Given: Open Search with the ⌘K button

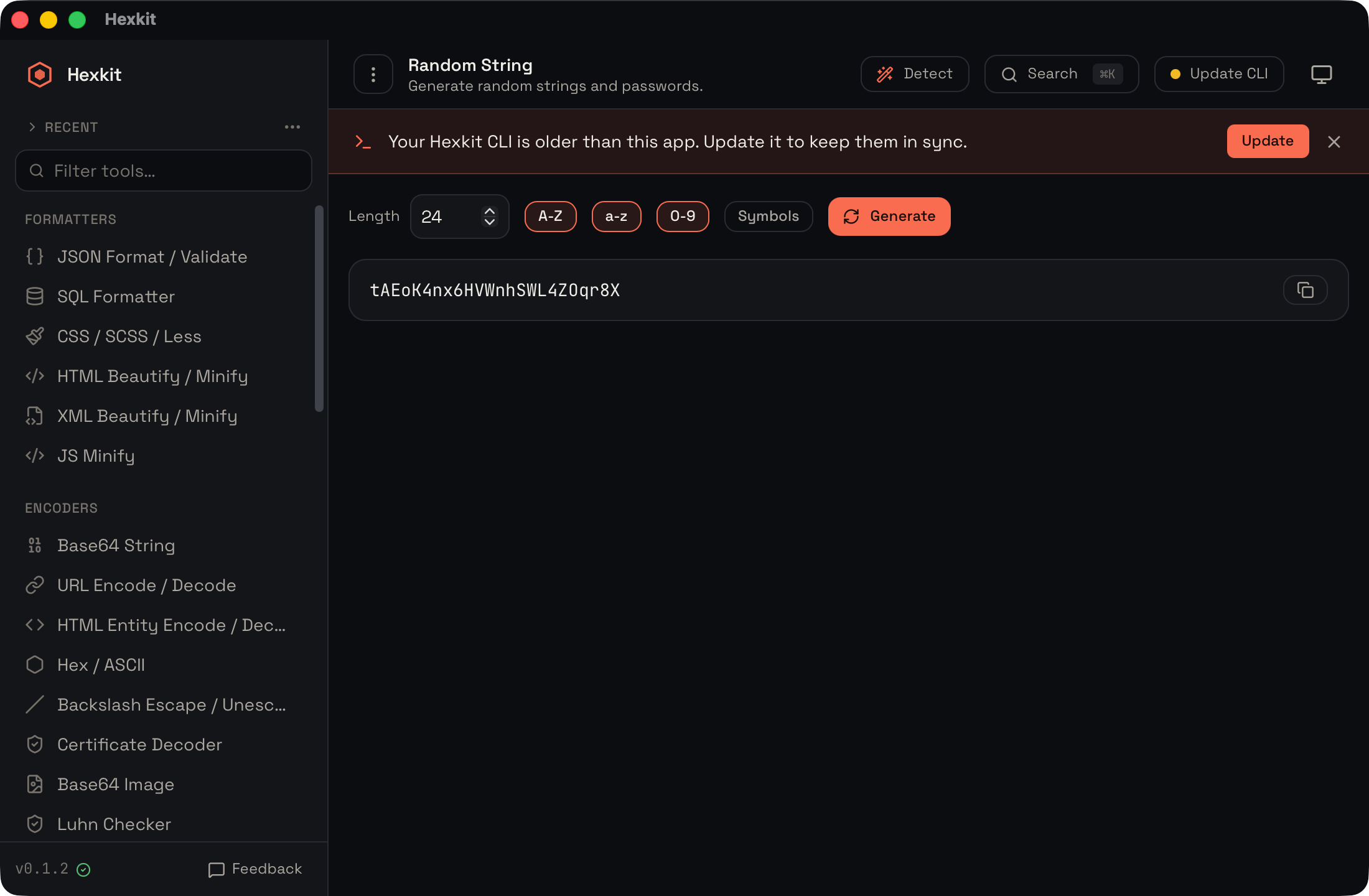Looking at the screenshot, I should 1062,74.
